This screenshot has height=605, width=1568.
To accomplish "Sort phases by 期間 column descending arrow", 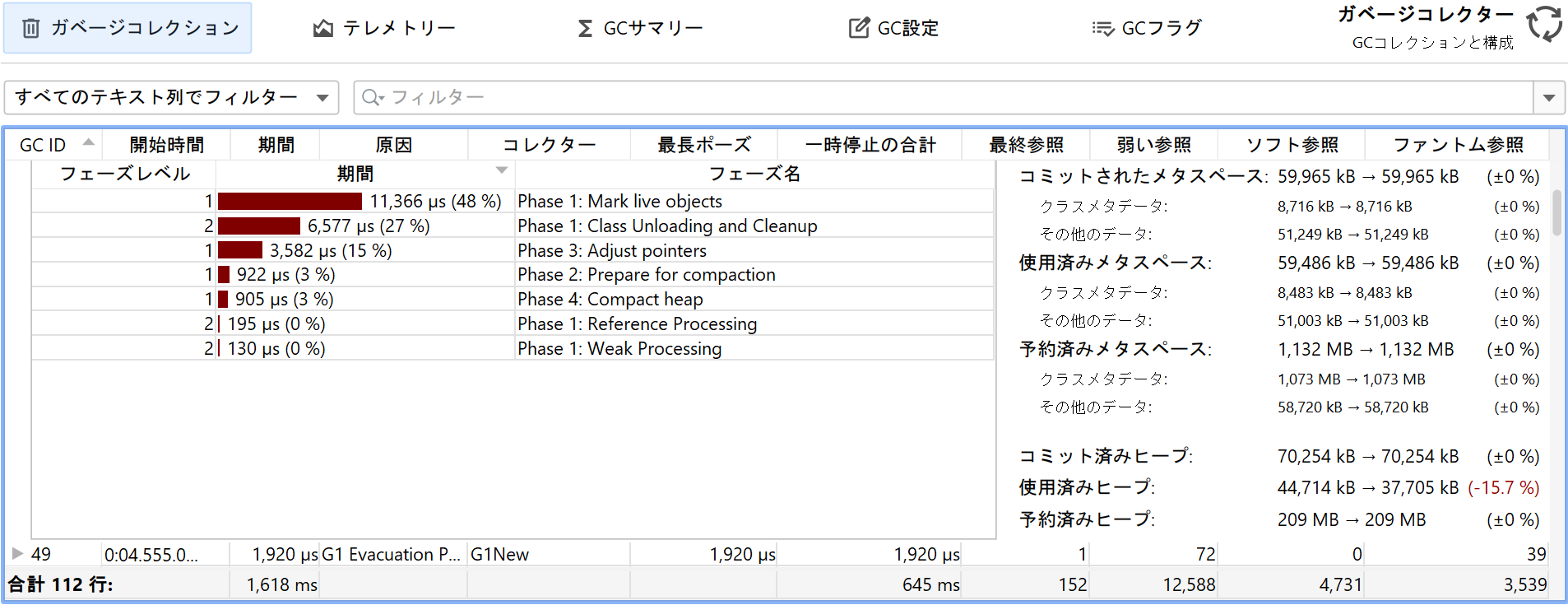I will point(501,170).
